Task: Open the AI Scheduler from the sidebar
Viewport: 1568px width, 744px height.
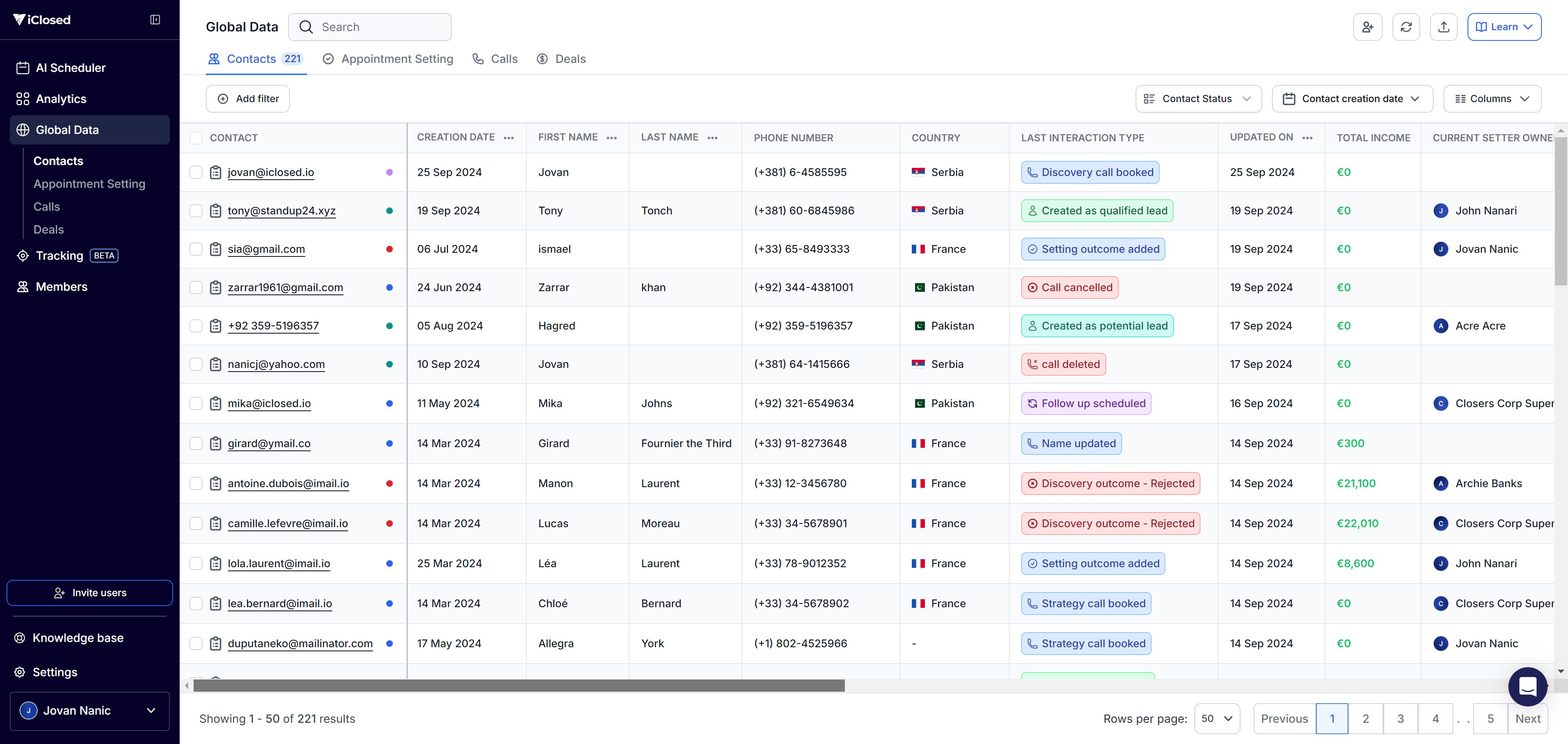Action: 71,68
